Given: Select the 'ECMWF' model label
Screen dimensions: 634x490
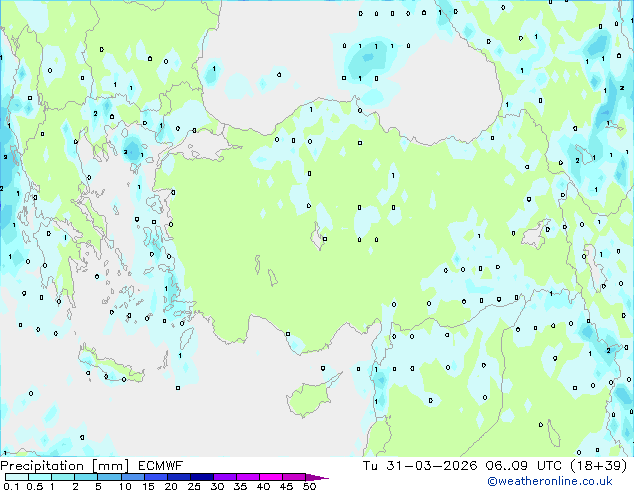Looking at the screenshot, I should click(x=160, y=466).
